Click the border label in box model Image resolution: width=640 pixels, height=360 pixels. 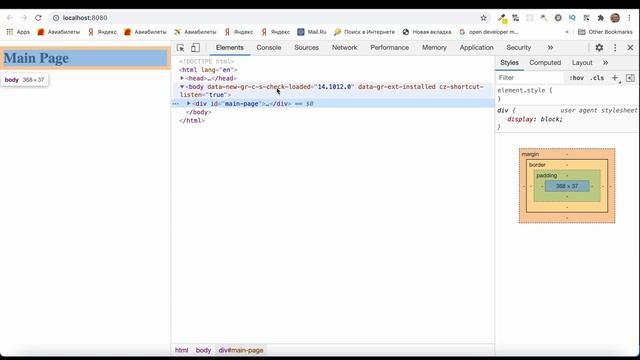(x=537, y=164)
